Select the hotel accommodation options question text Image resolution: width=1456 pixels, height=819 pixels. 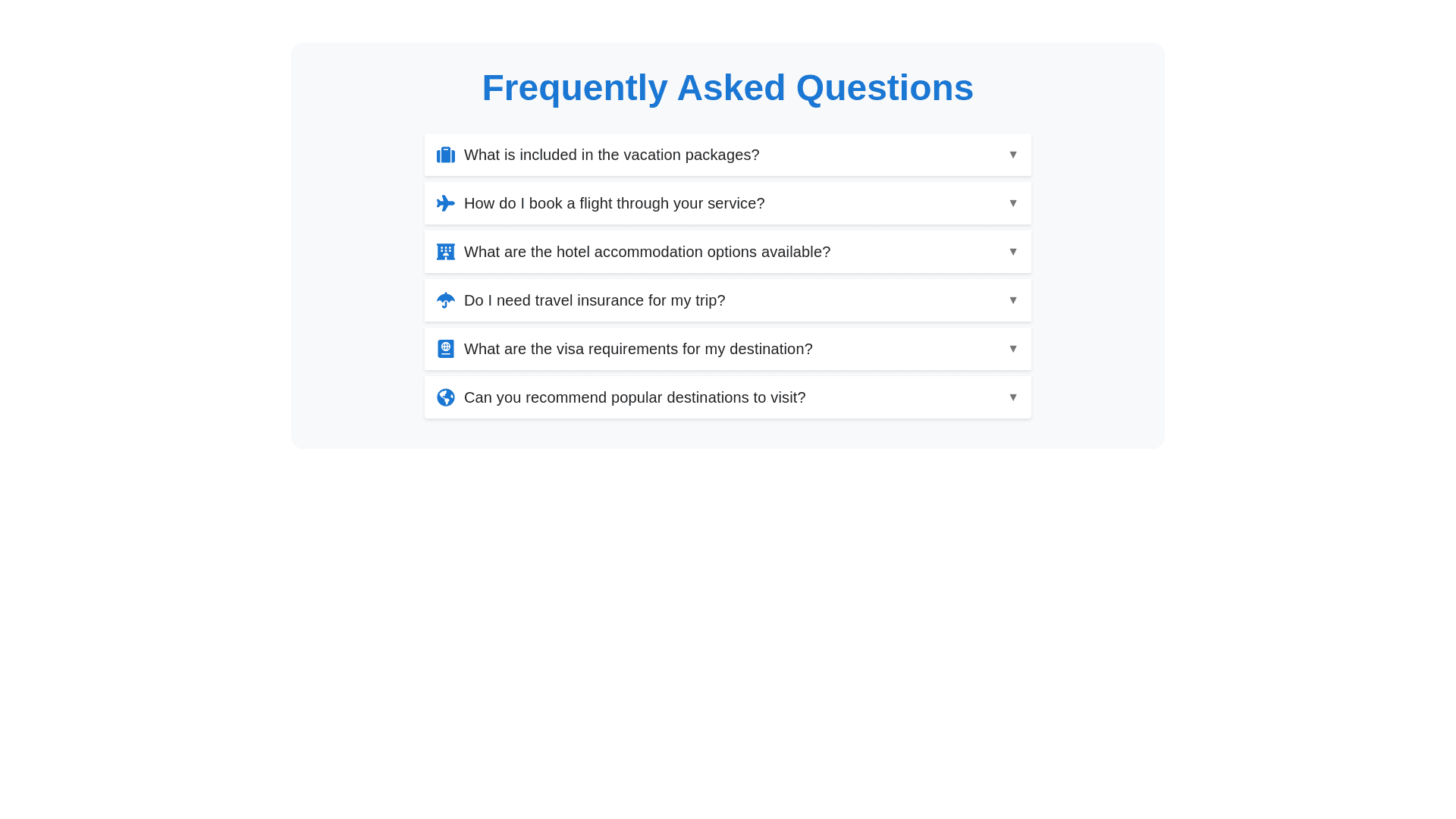click(x=647, y=252)
